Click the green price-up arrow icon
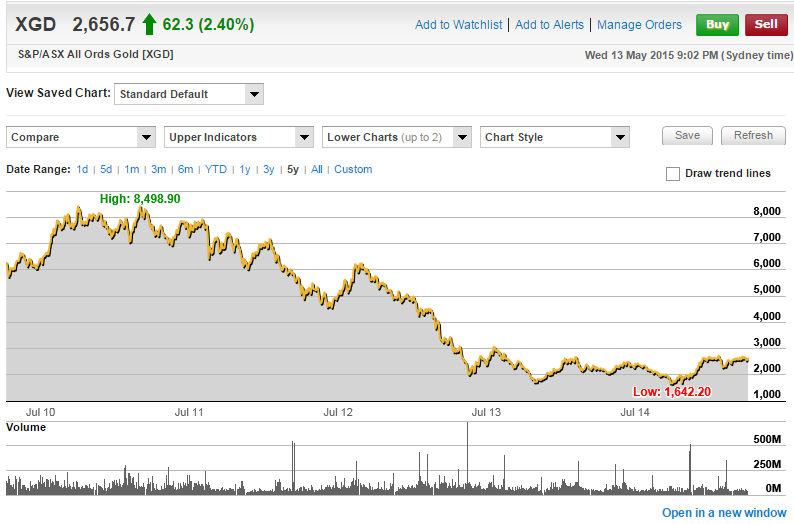 coord(149,23)
